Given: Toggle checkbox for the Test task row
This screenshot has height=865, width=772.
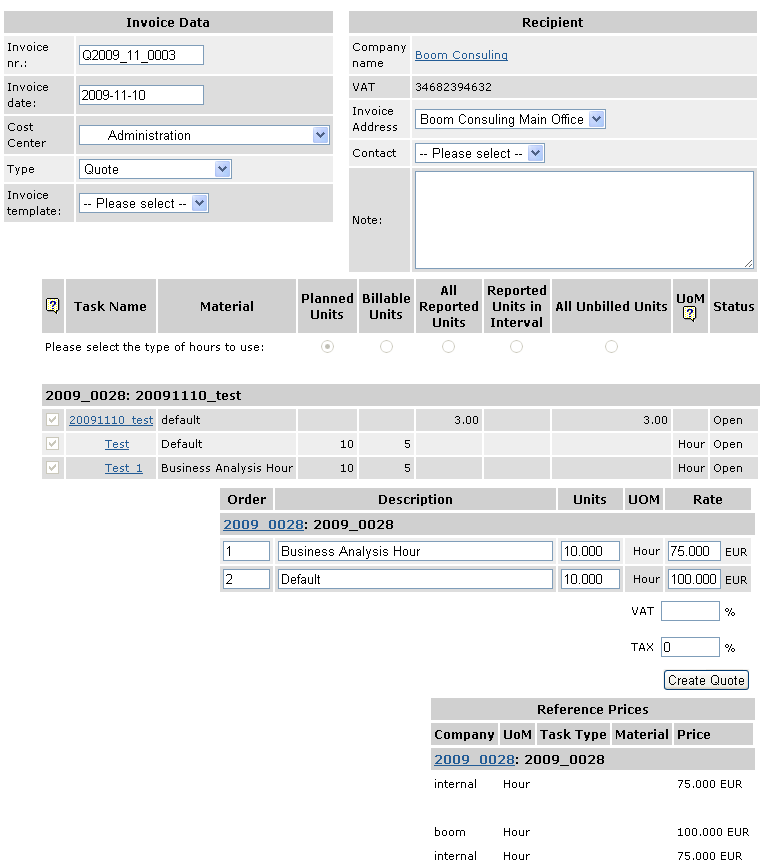Looking at the screenshot, I should click(52, 444).
